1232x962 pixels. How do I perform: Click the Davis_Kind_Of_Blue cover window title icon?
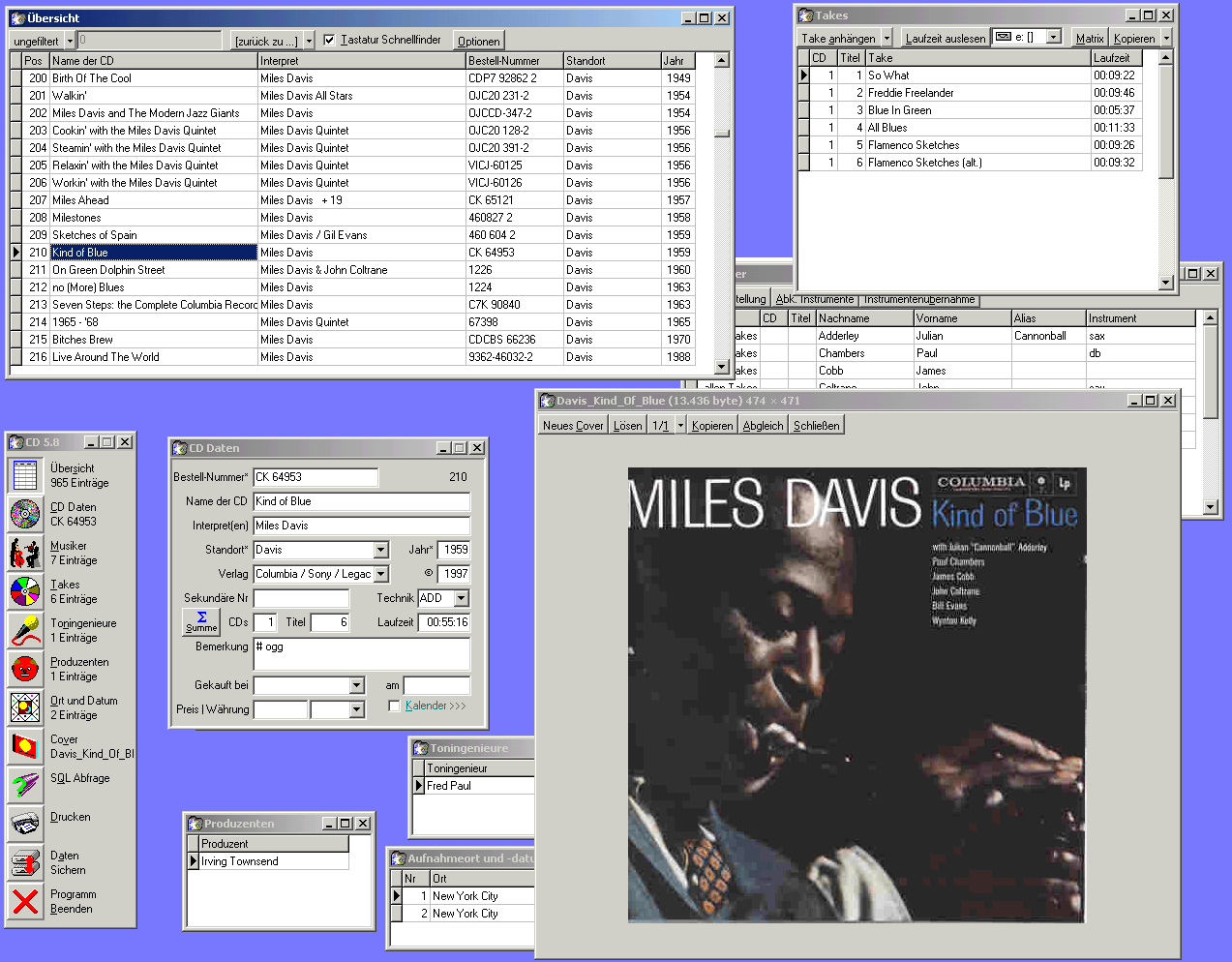coord(547,401)
